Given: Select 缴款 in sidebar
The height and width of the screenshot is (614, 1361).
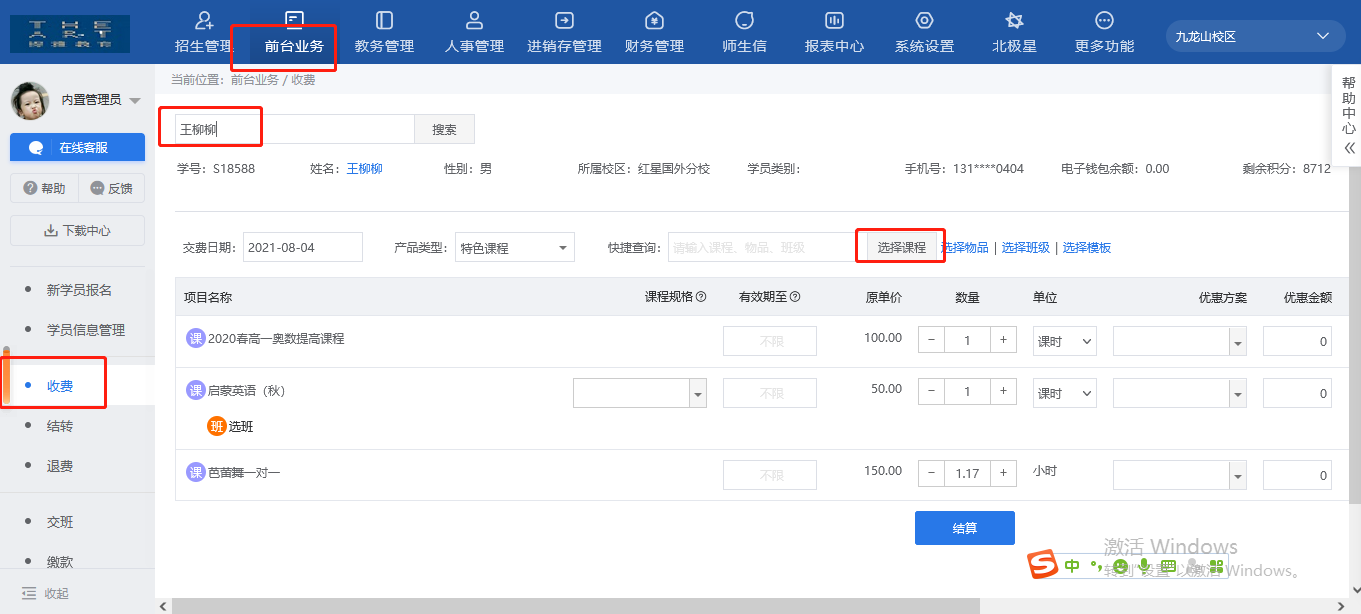Looking at the screenshot, I should pos(60,562).
